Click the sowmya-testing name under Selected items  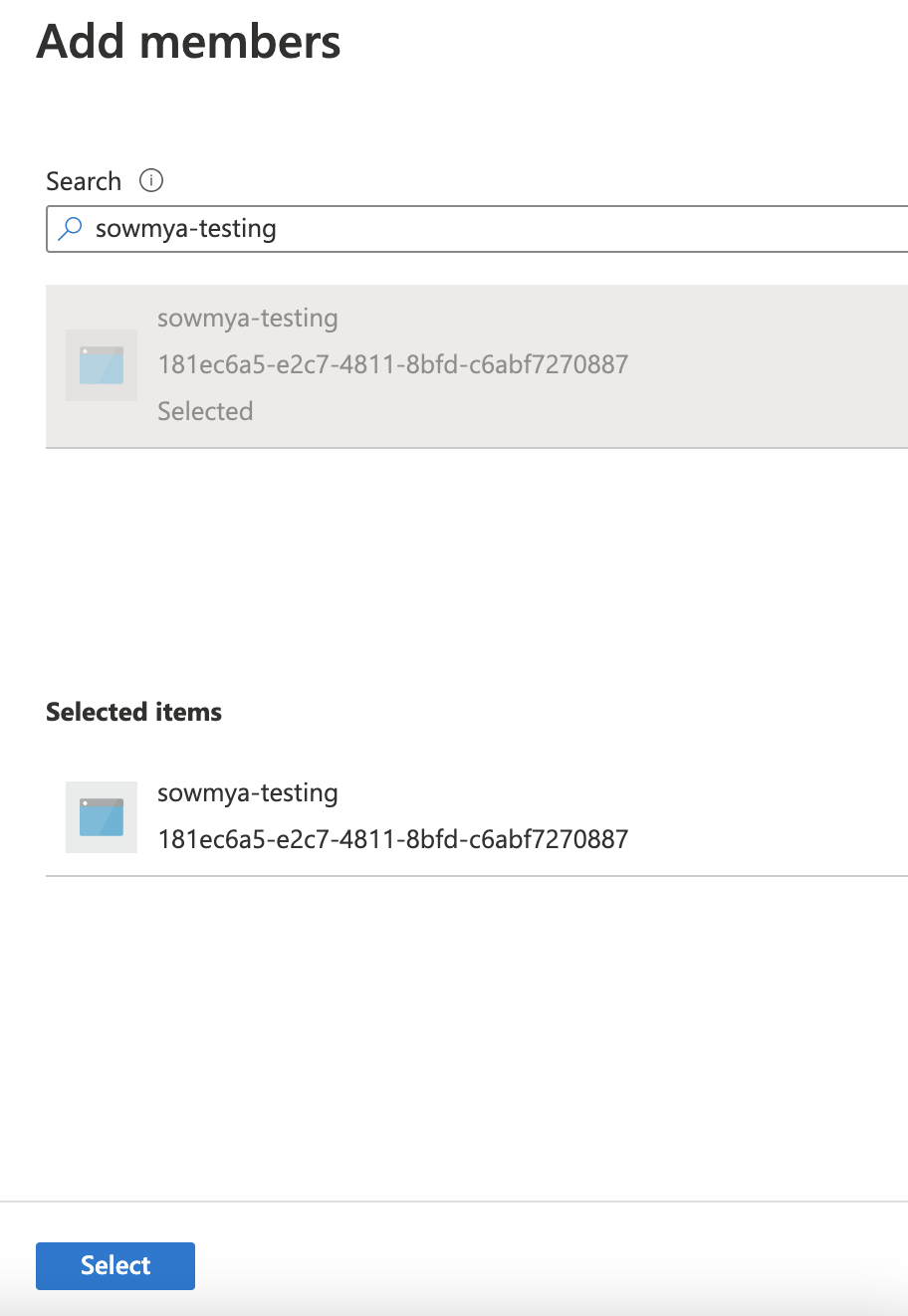(248, 793)
